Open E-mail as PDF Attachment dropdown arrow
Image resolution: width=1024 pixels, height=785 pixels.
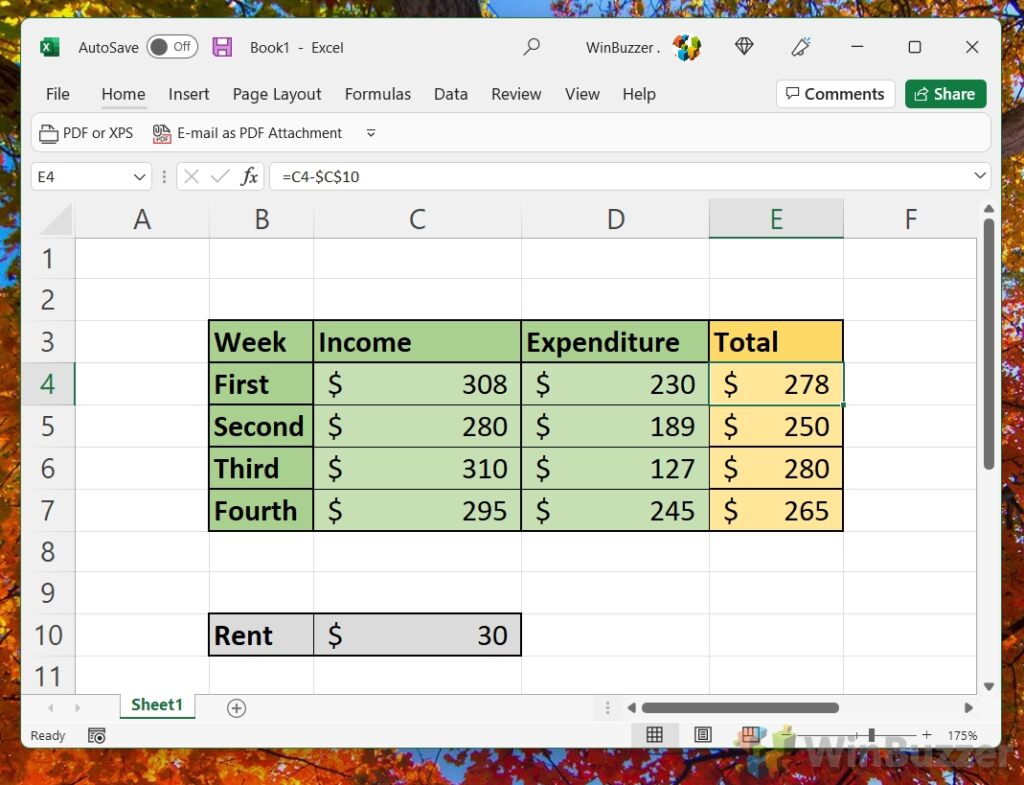click(371, 132)
